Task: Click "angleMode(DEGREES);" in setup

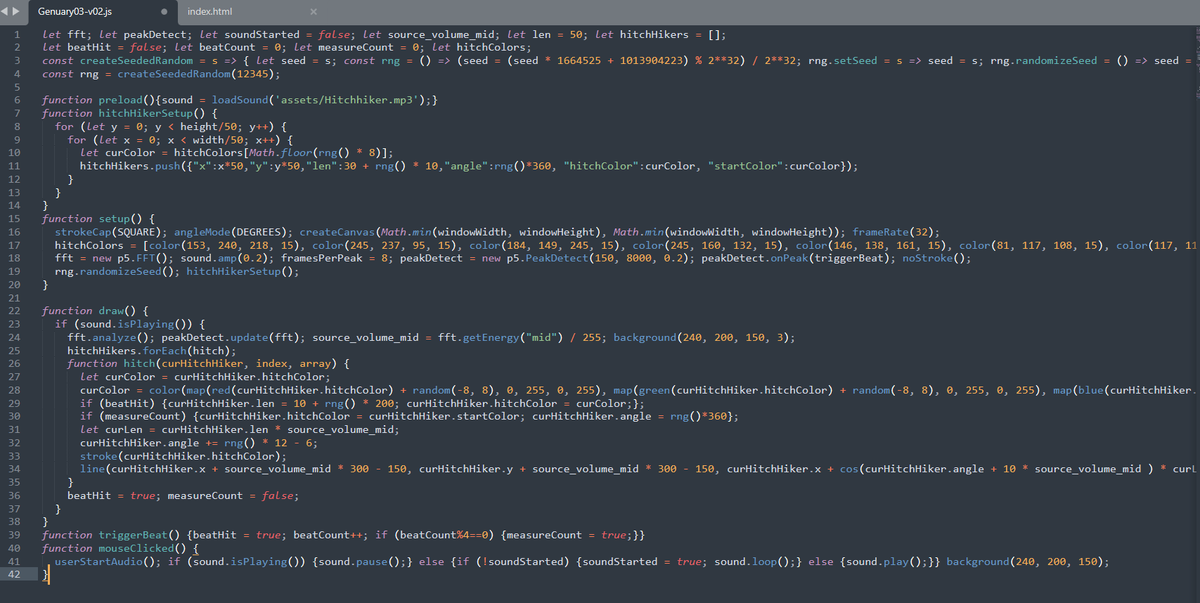Action: click(233, 231)
